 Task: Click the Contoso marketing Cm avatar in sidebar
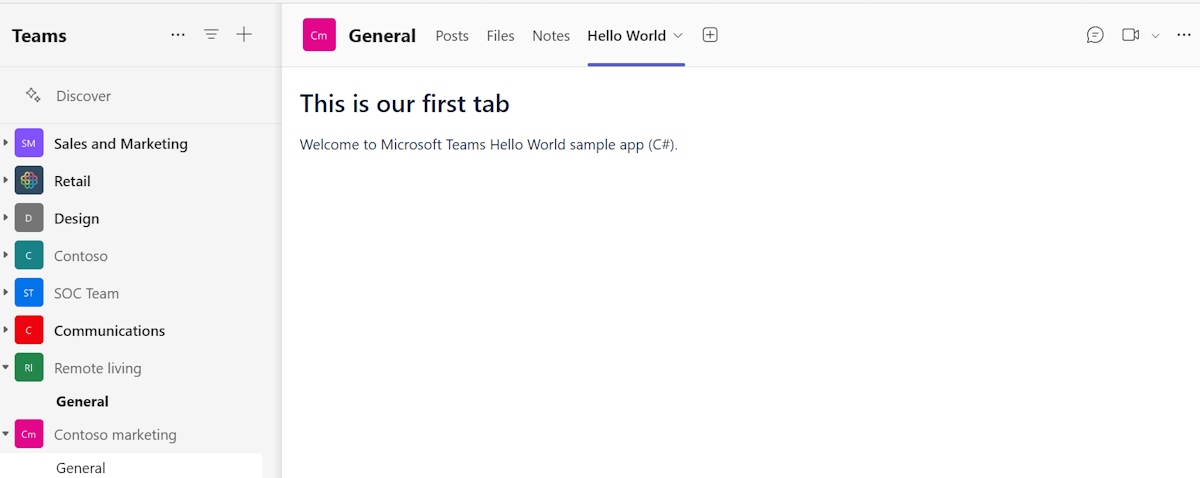pos(29,435)
